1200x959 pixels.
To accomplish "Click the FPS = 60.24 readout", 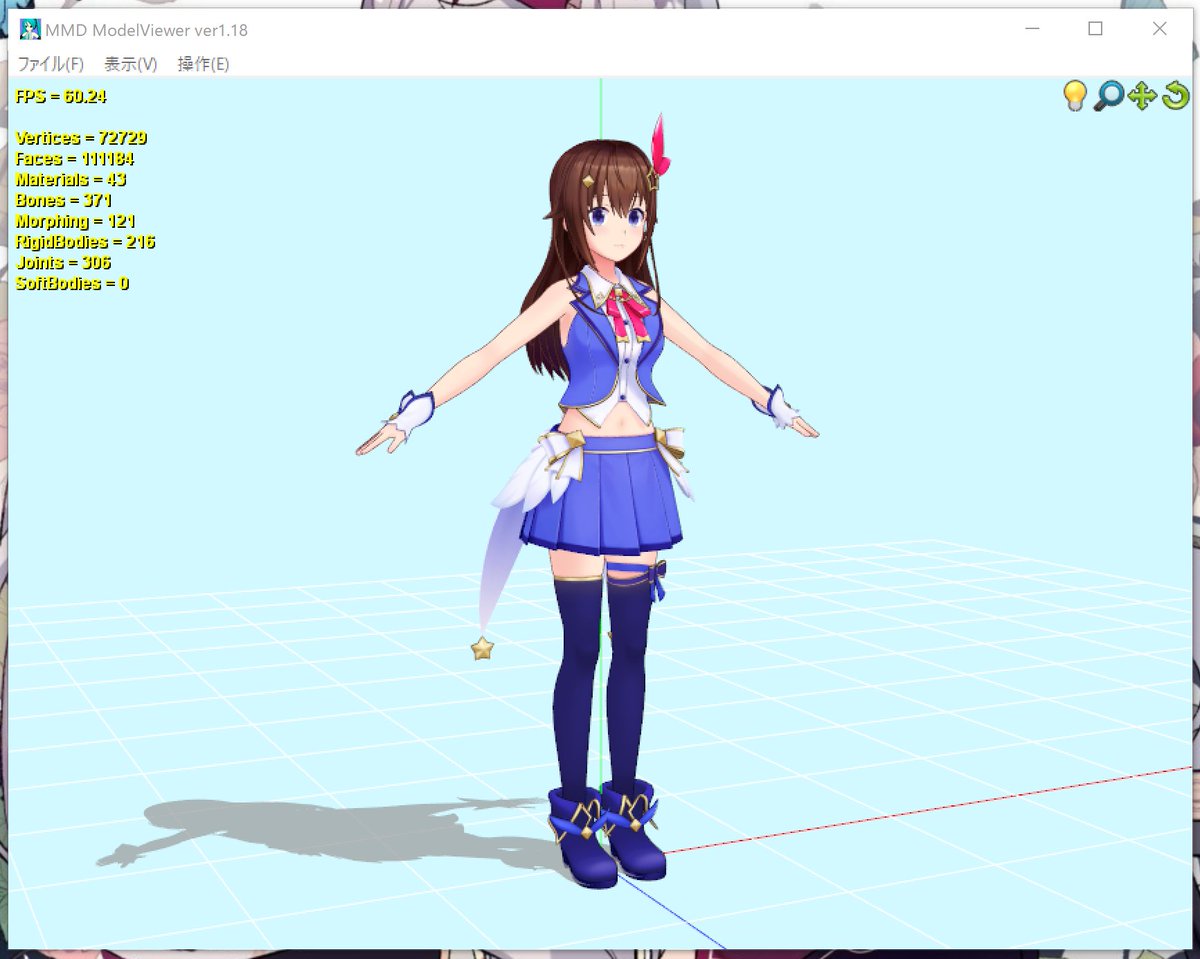I will [61, 97].
